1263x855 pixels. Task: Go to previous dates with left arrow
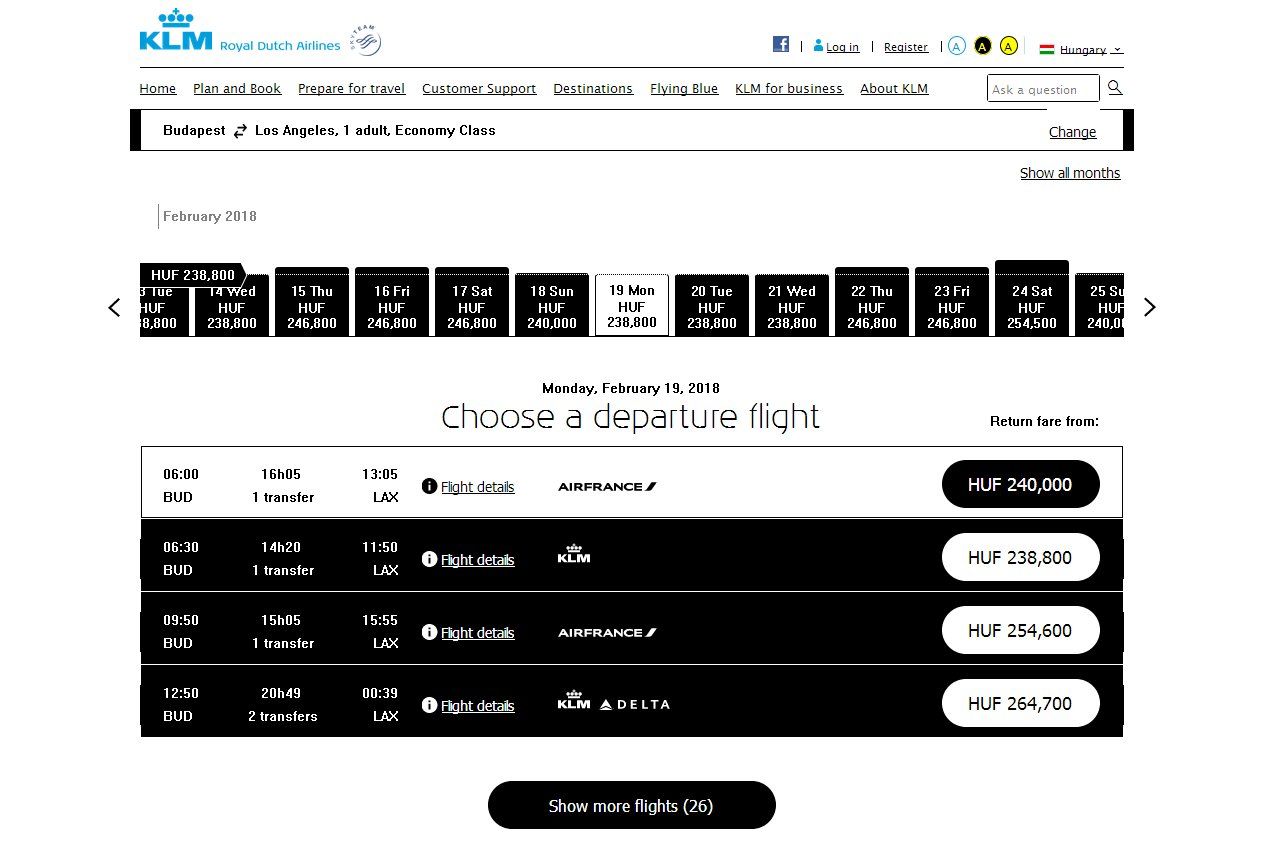coord(115,307)
